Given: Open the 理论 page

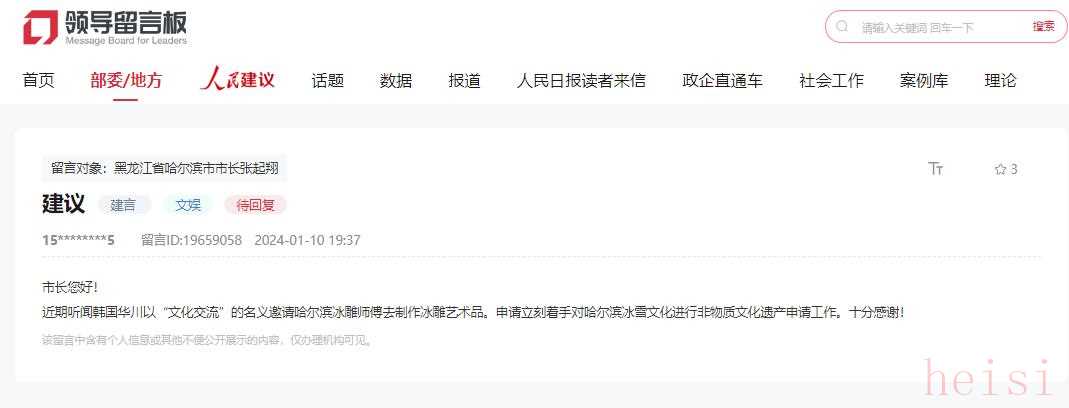Looking at the screenshot, I should tap(1000, 81).
